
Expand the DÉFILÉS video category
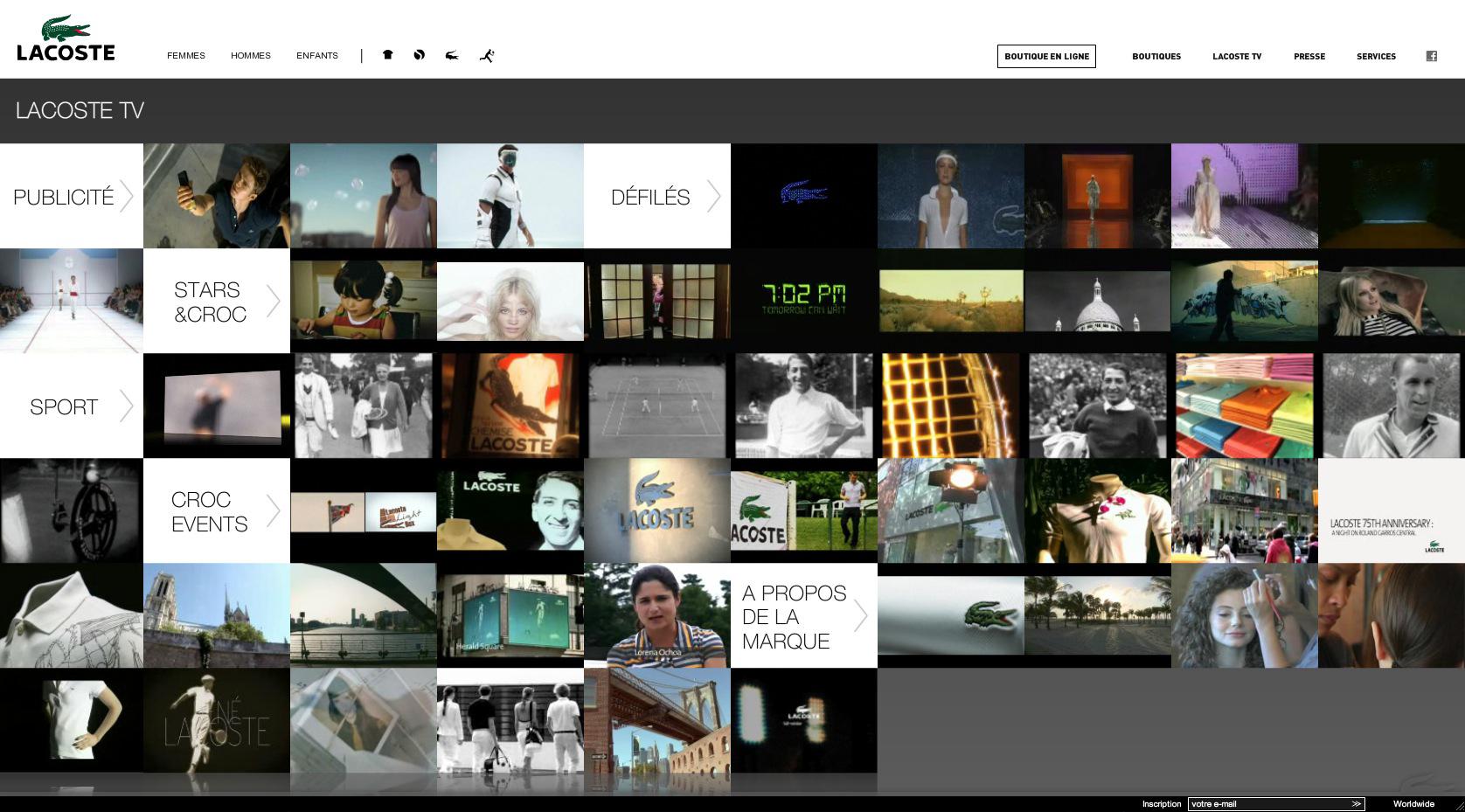657,196
